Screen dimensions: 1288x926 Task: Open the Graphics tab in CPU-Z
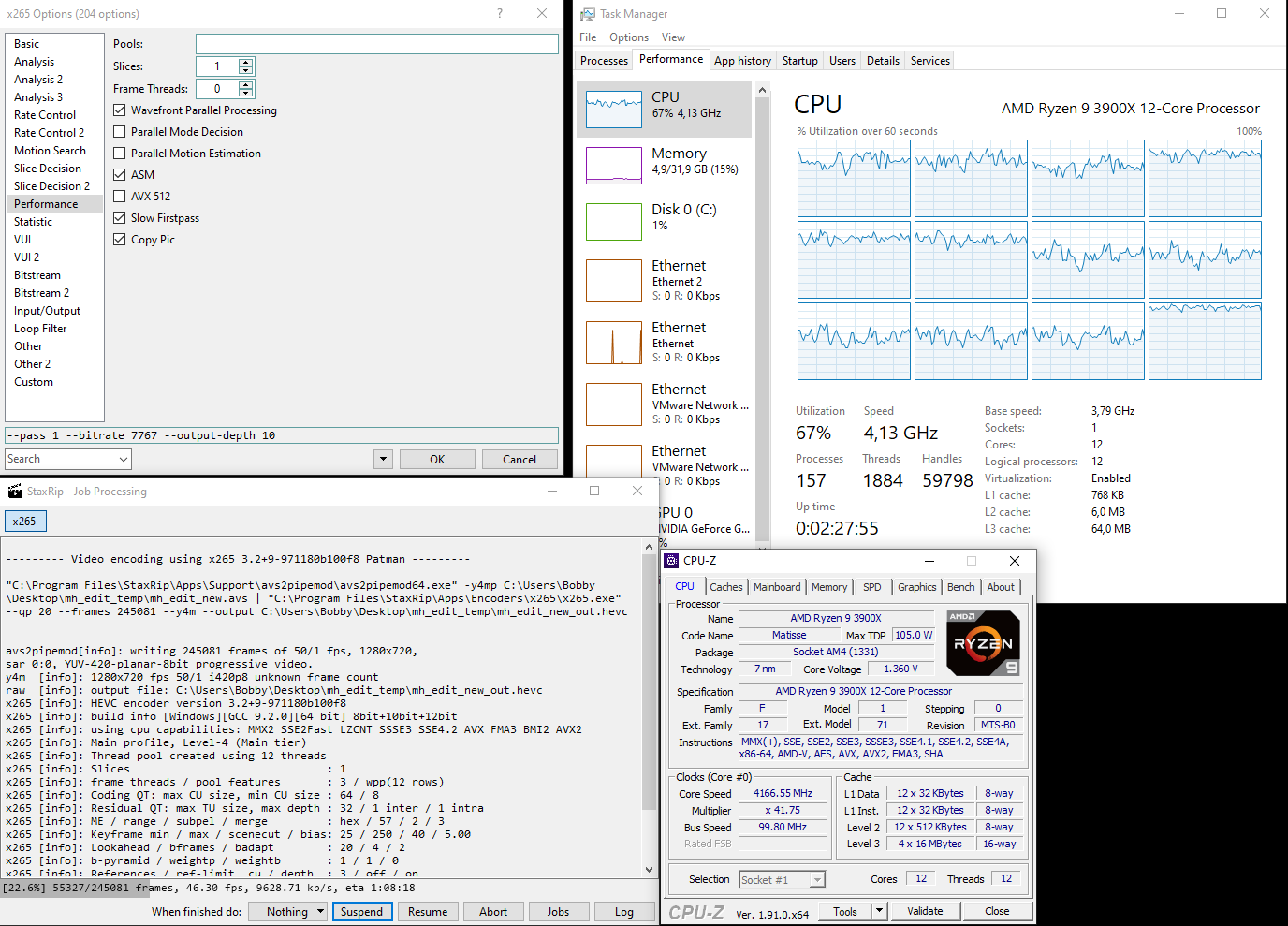click(x=916, y=587)
